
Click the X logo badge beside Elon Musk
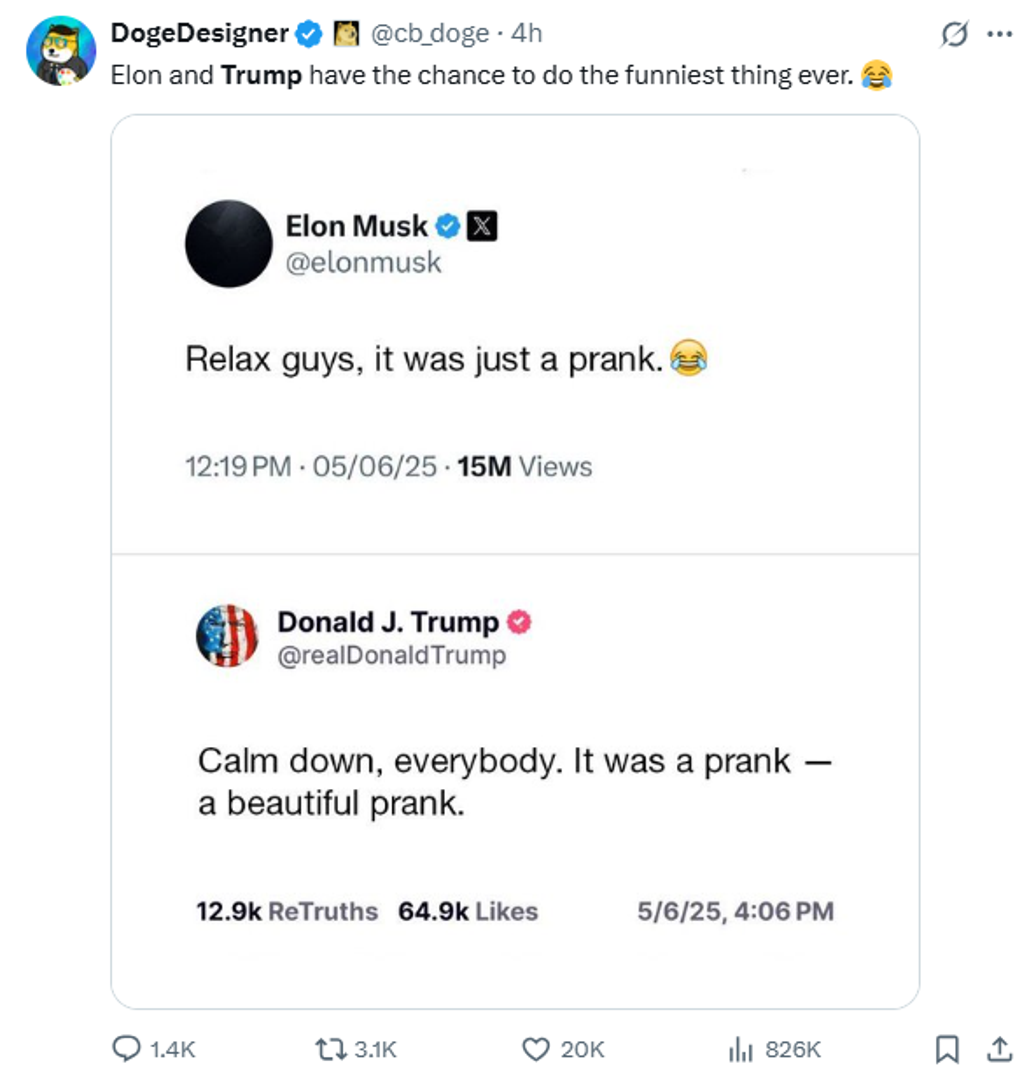tap(482, 227)
